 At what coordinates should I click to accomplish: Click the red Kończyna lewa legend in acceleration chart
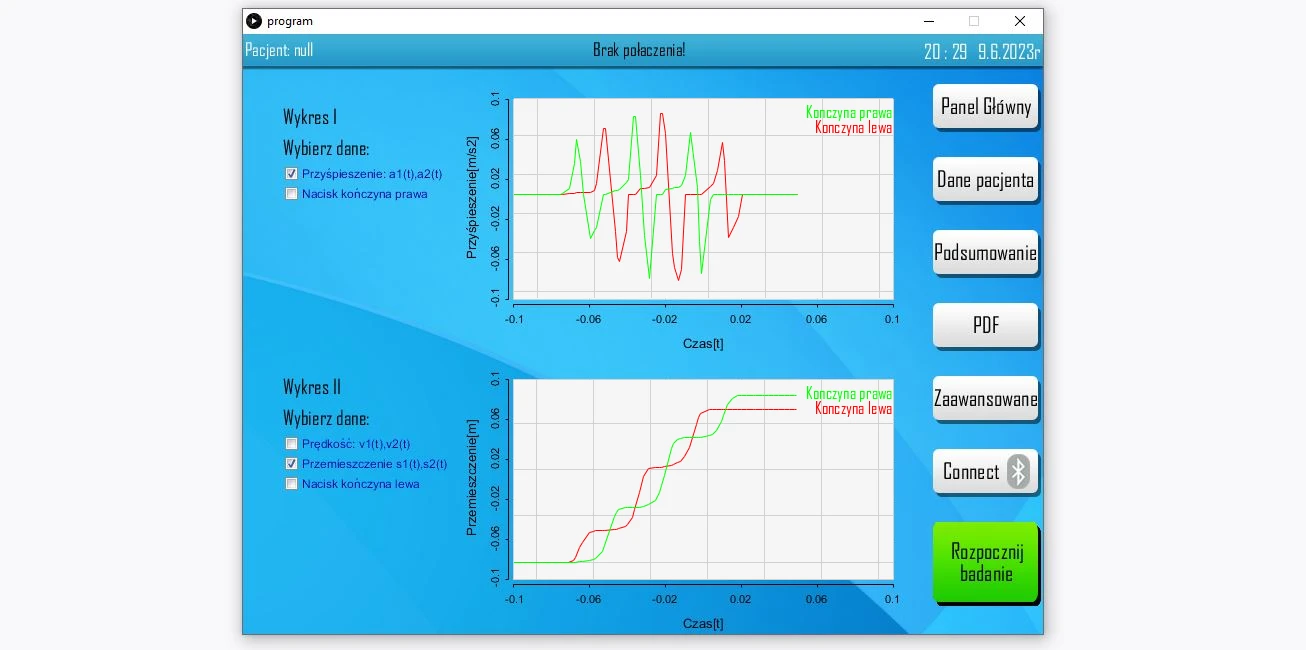(853, 128)
